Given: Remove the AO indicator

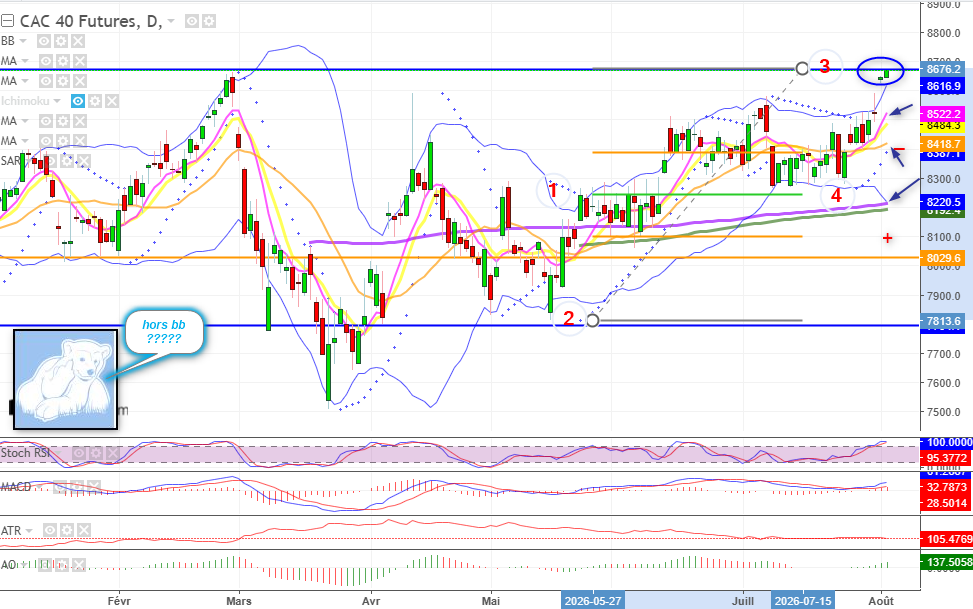Looking at the screenshot, I should coord(78,565).
